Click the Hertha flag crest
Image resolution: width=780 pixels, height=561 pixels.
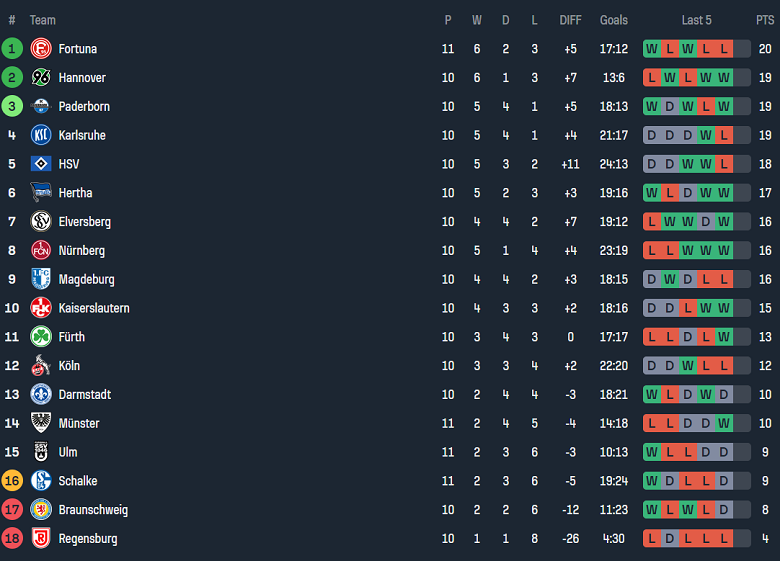(x=41, y=193)
